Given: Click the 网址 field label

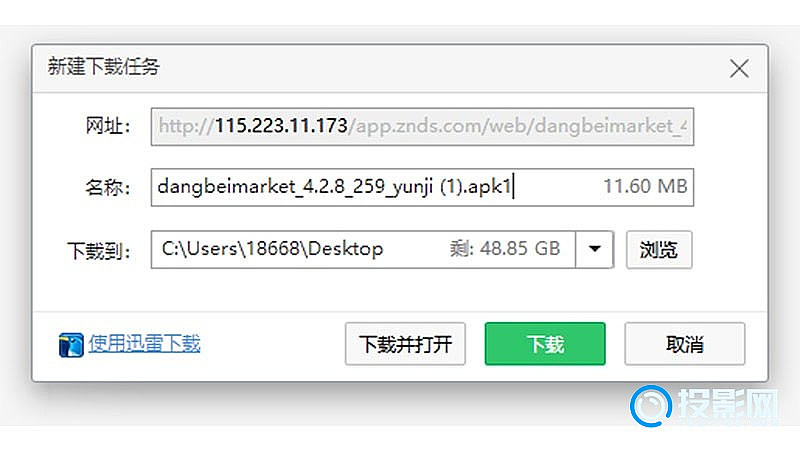Looking at the screenshot, I should 108,126.
